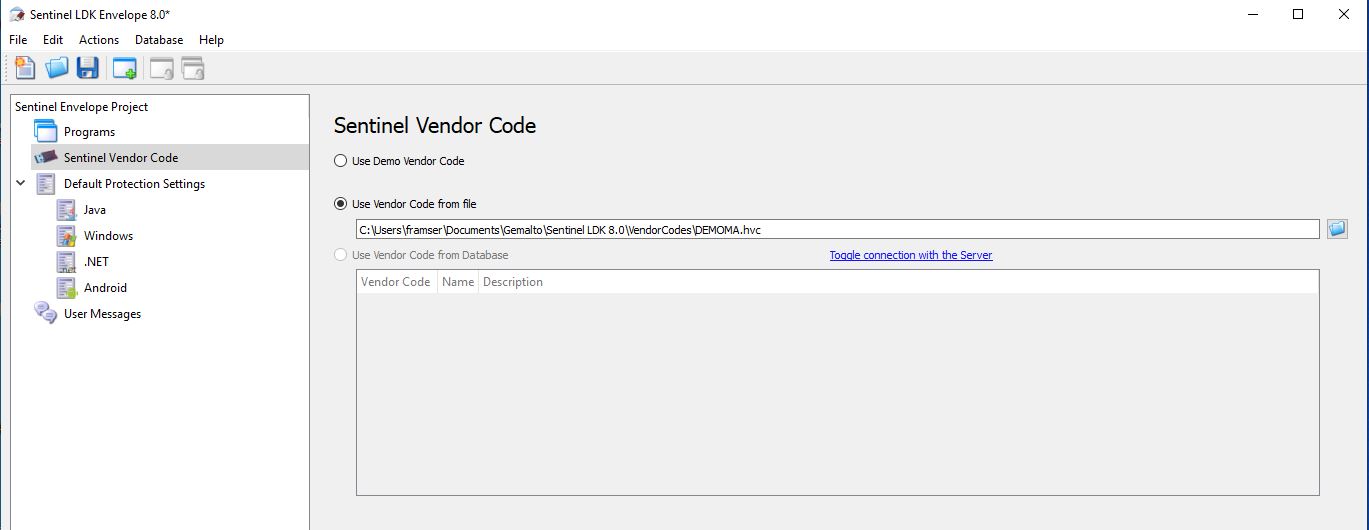The height and width of the screenshot is (530, 1369).
Task: Open the Edit menu
Action: tap(53, 40)
